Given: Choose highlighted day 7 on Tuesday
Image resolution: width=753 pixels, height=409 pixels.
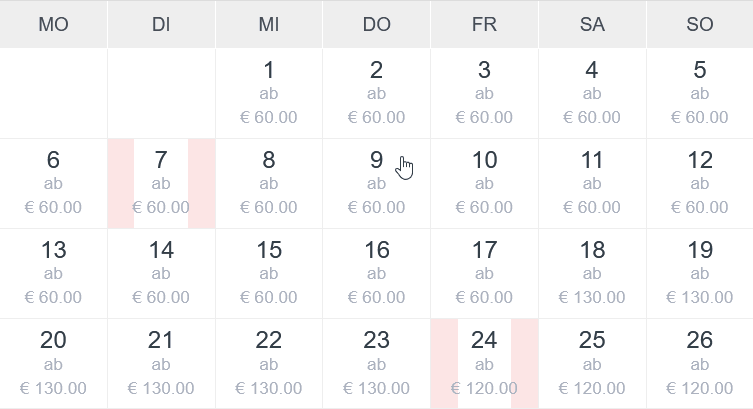Looking at the screenshot, I should click(161, 183).
